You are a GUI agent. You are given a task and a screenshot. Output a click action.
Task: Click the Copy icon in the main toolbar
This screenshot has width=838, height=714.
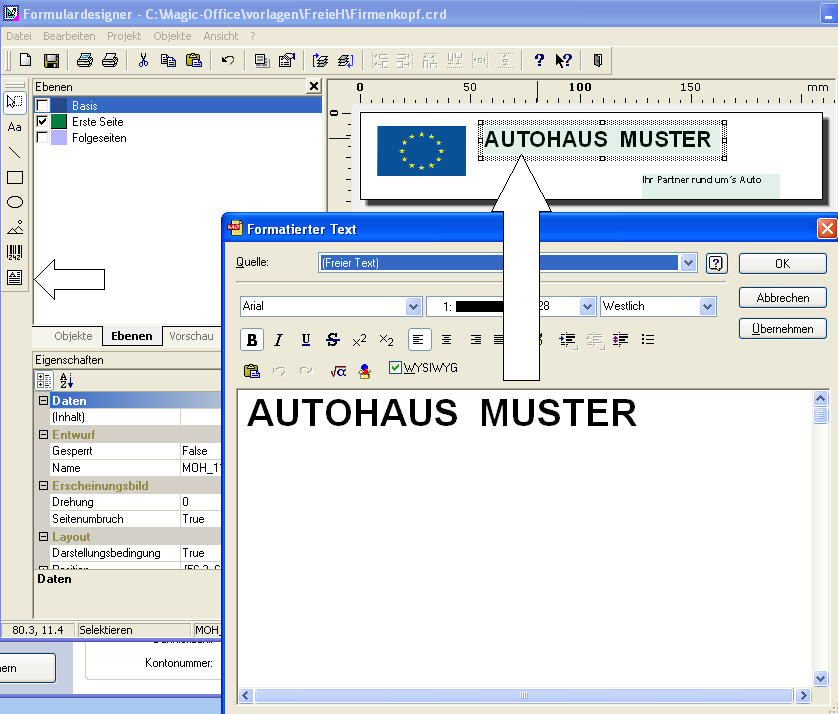(168, 60)
